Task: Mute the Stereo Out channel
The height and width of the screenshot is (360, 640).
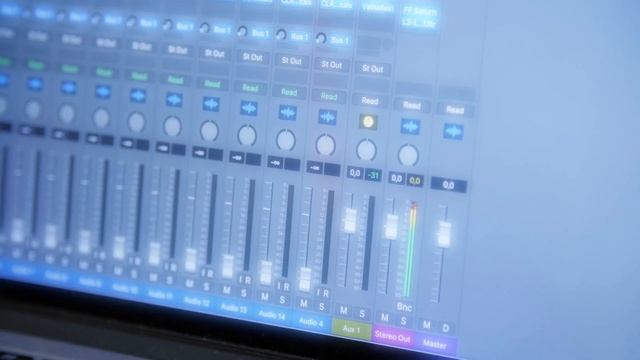Action: tap(384, 317)
